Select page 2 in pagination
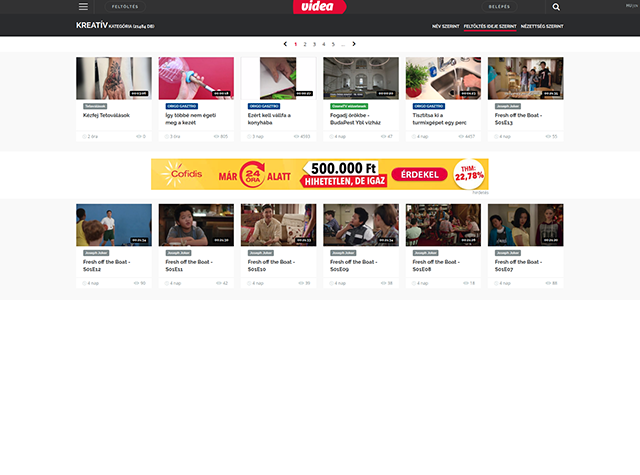 coord(304,44)
